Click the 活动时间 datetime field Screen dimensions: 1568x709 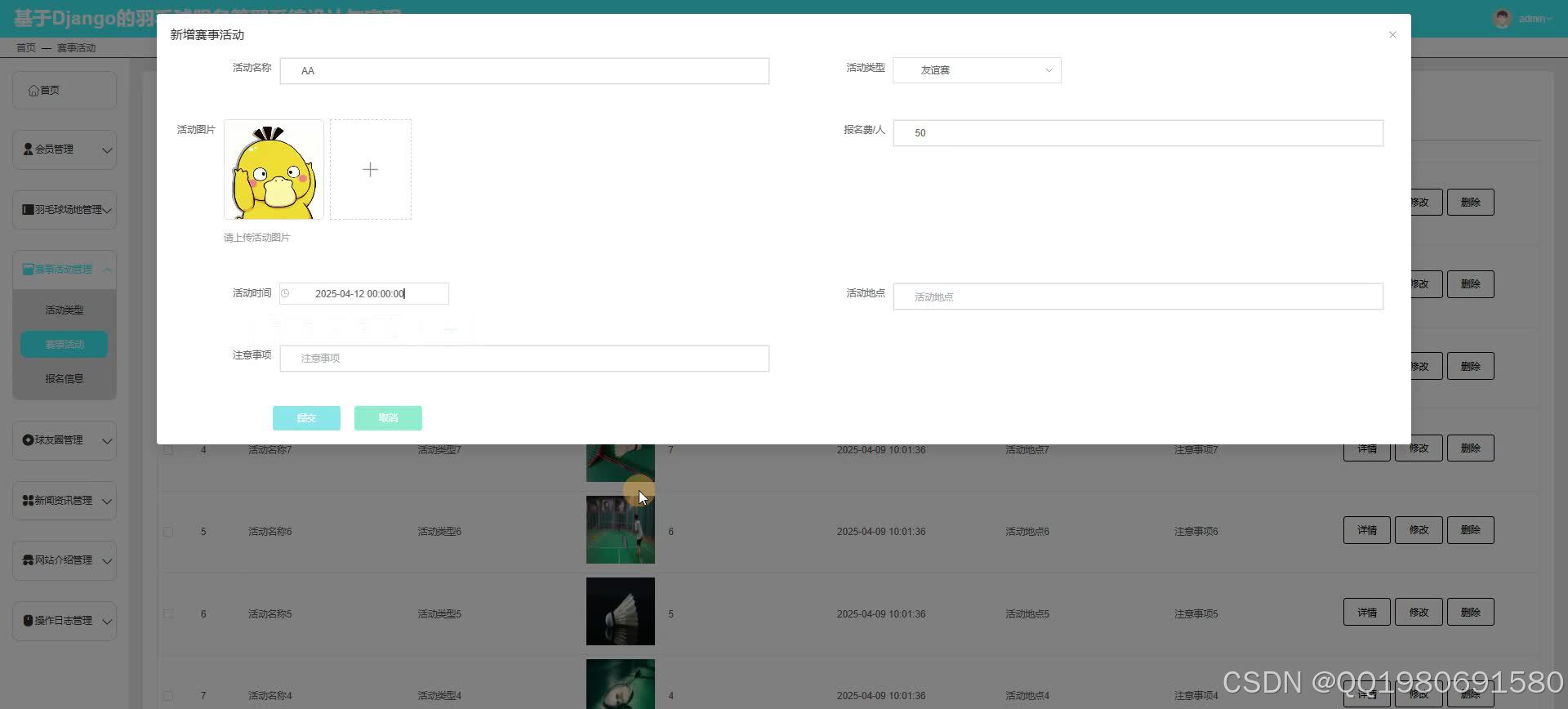364,293
